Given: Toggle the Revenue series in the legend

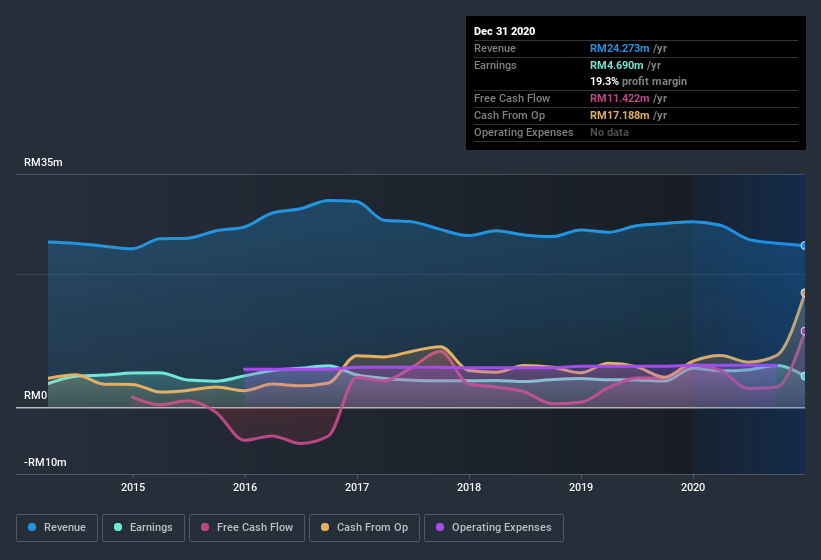Looking at the screenshot, I should click(57, 527).
